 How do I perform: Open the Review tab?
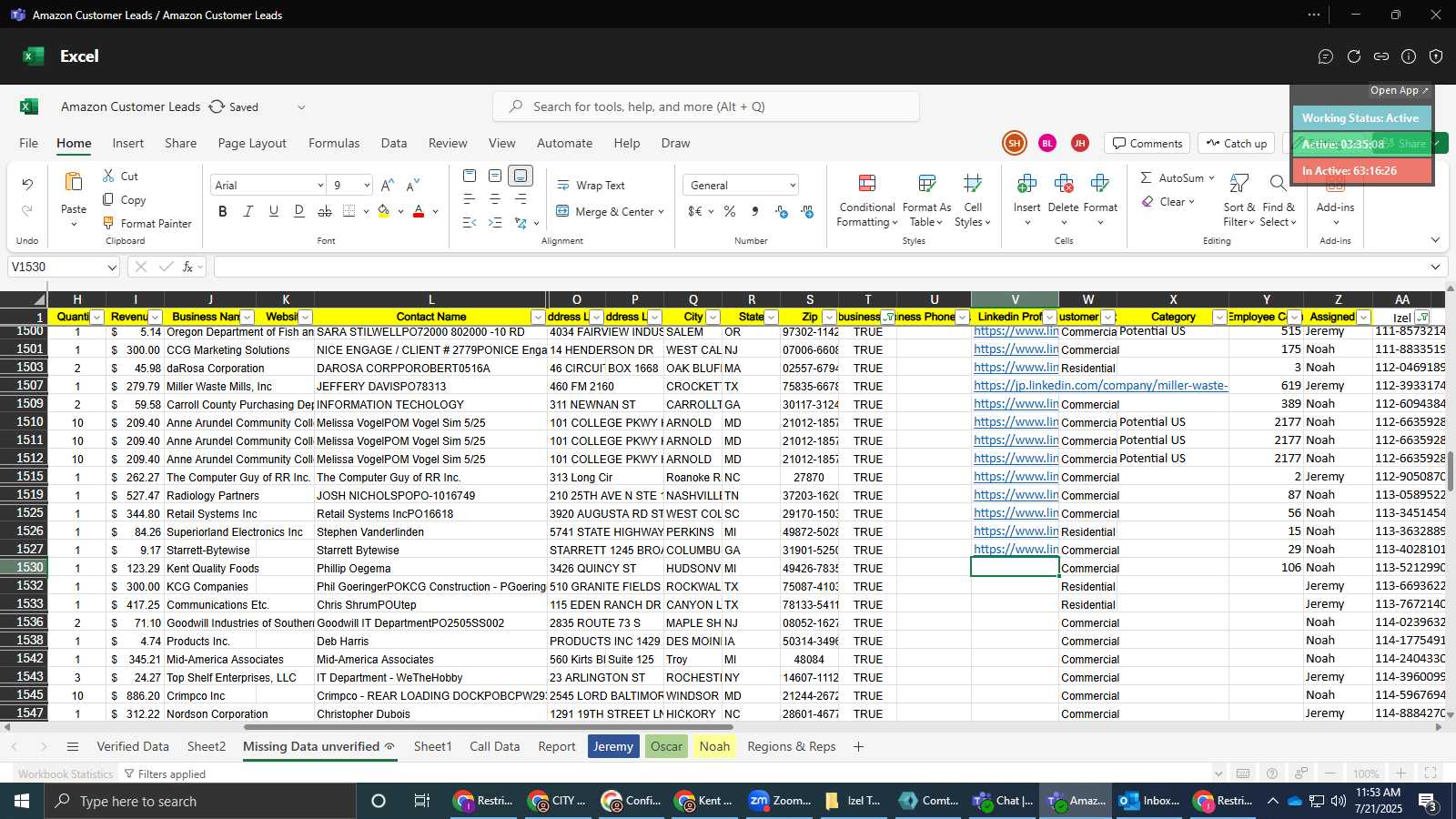(x=448, y=143)
